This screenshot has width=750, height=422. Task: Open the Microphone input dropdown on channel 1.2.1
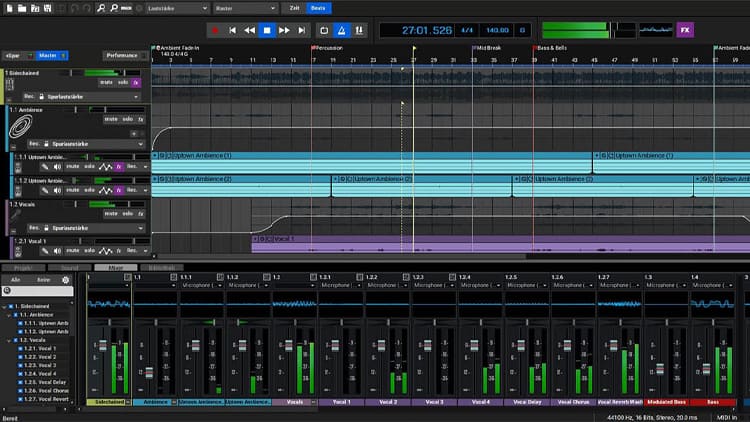click(x=340, y=285)
